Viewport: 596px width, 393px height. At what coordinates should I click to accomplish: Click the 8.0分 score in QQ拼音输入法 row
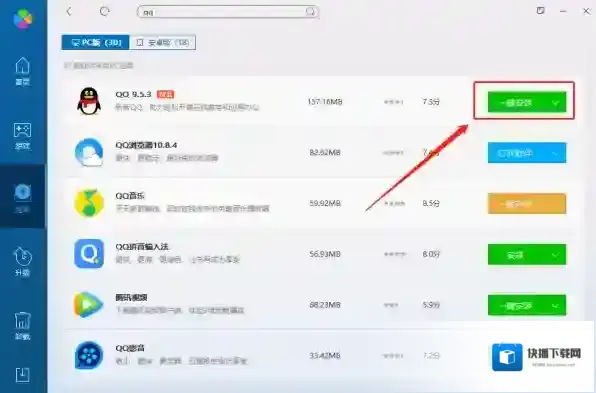coord(431,254)
